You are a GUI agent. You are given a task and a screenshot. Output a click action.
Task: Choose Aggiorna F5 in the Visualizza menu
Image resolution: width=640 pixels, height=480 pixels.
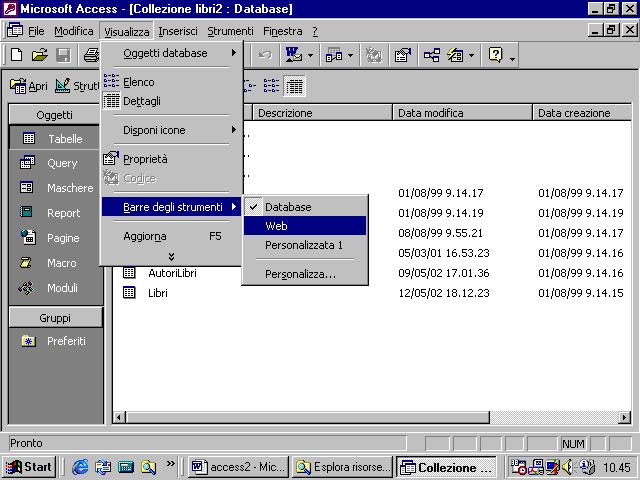171,236
